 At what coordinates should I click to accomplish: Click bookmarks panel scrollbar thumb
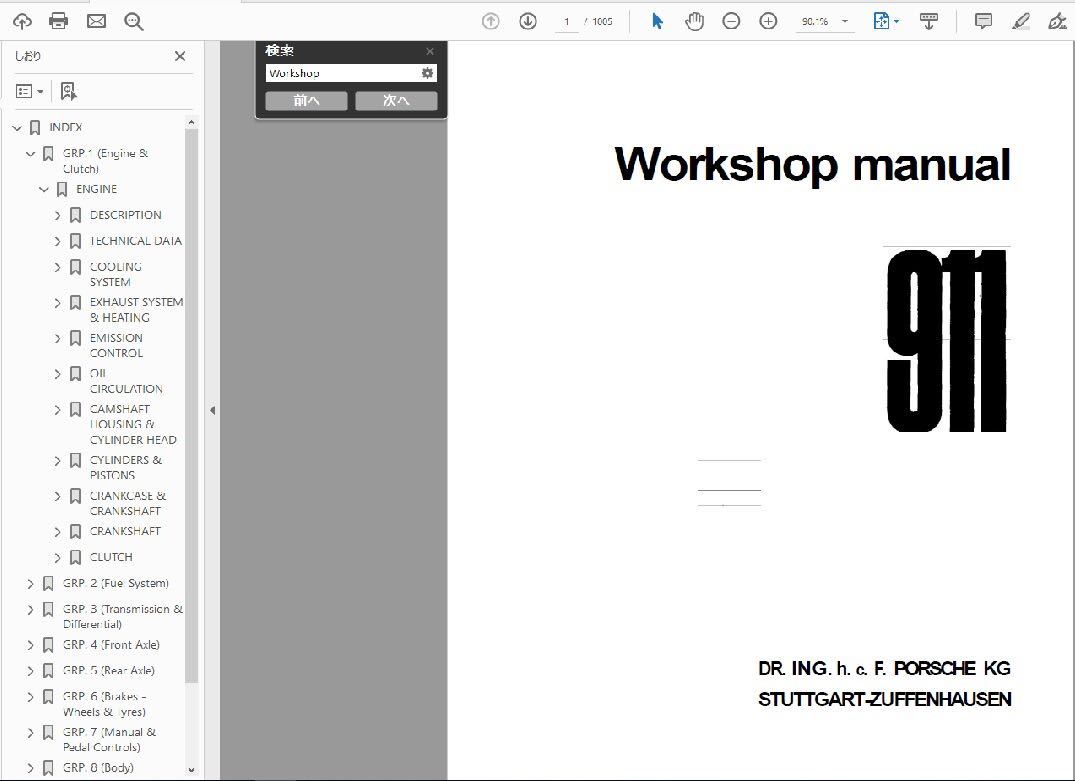tap(191, 406)
